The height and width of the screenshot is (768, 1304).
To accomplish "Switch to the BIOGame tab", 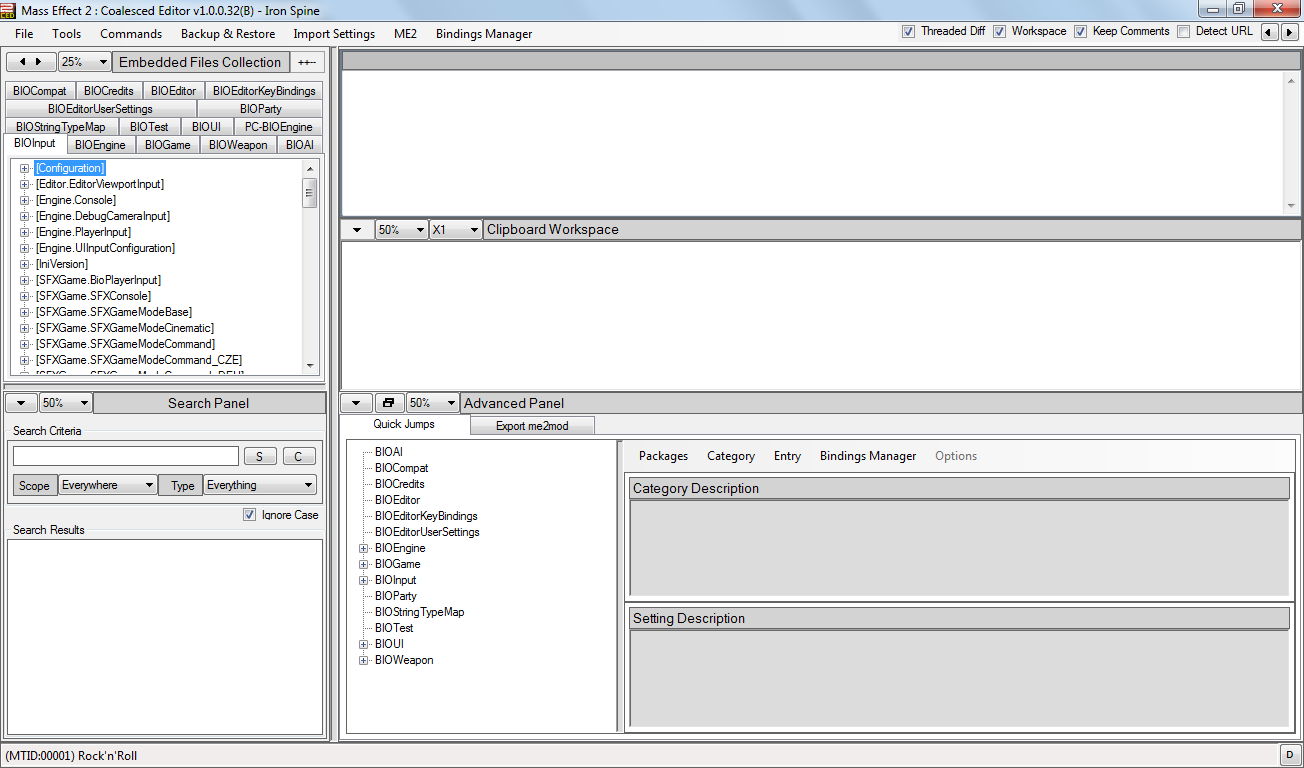I will 167,145.
